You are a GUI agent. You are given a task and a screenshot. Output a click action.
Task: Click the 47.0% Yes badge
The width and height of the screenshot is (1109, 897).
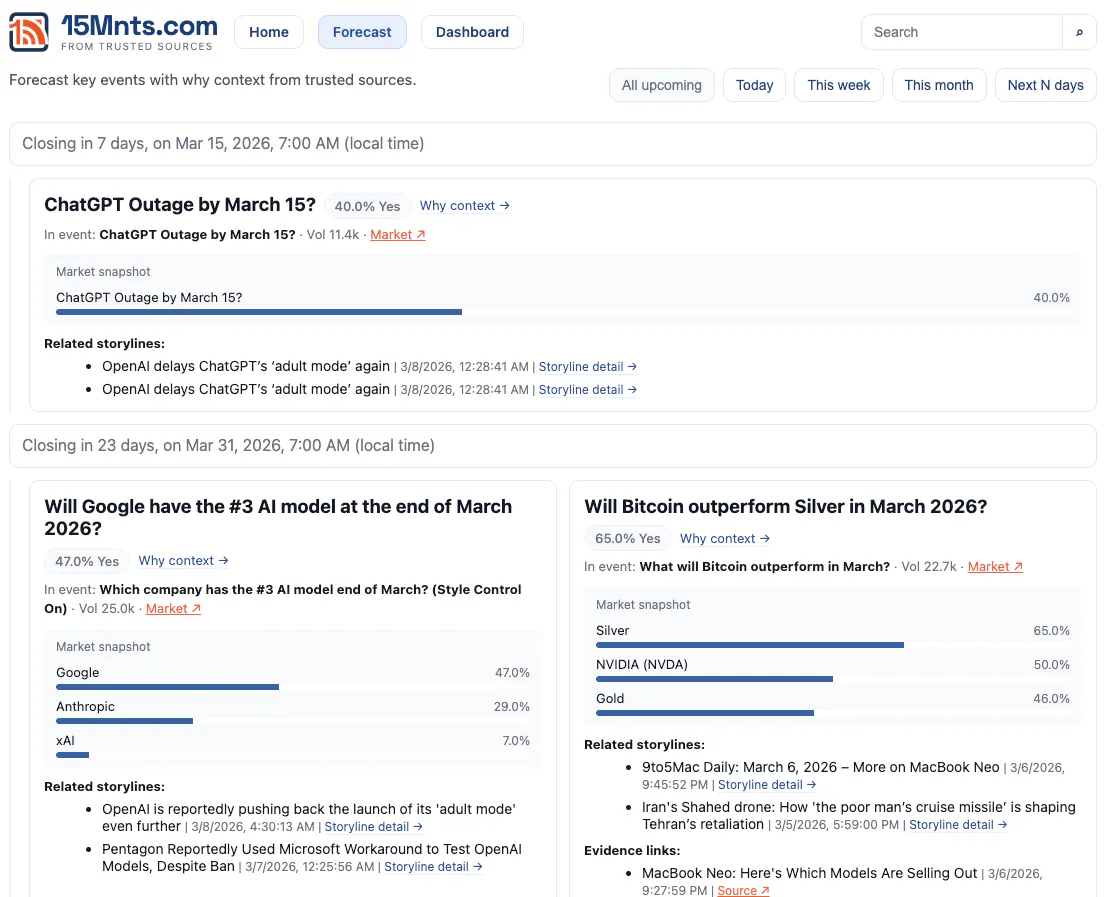(87, 562)
